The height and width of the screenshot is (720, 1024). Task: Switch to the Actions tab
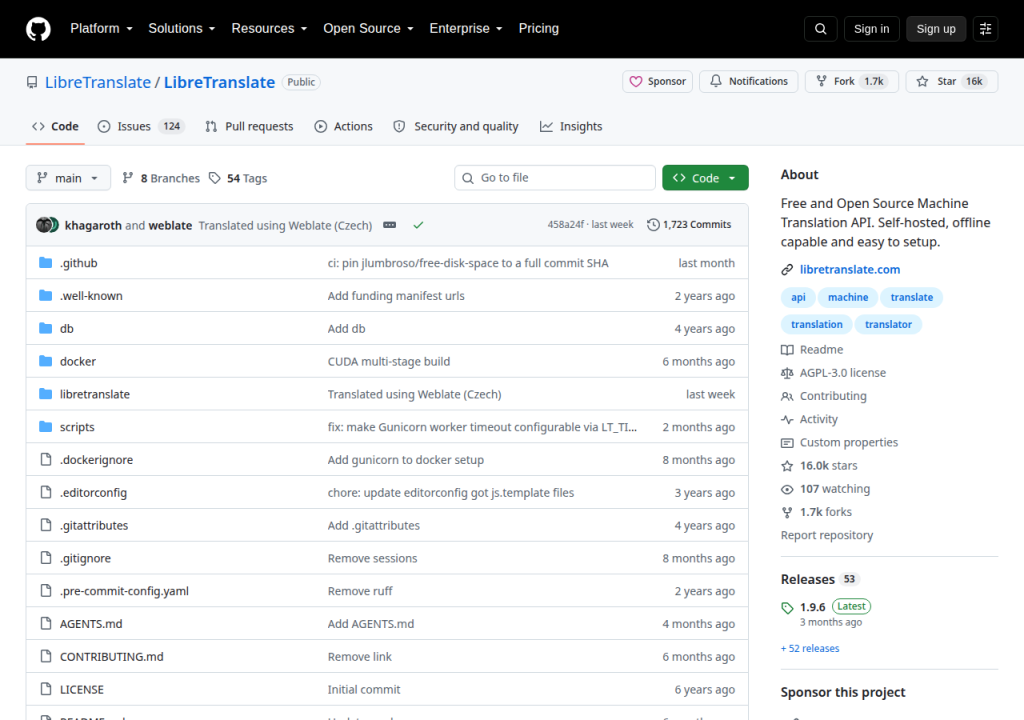344,126
